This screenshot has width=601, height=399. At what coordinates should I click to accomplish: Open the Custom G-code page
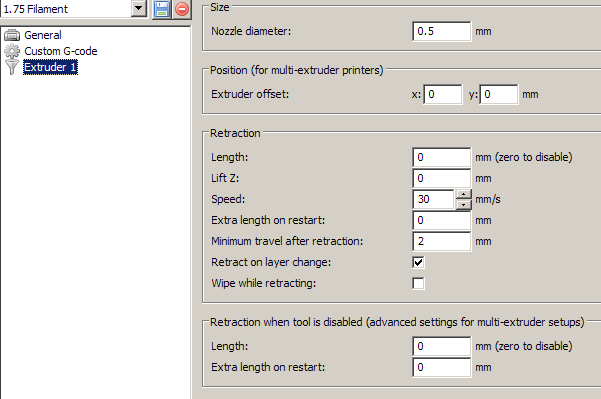click(x=61, y=51)
